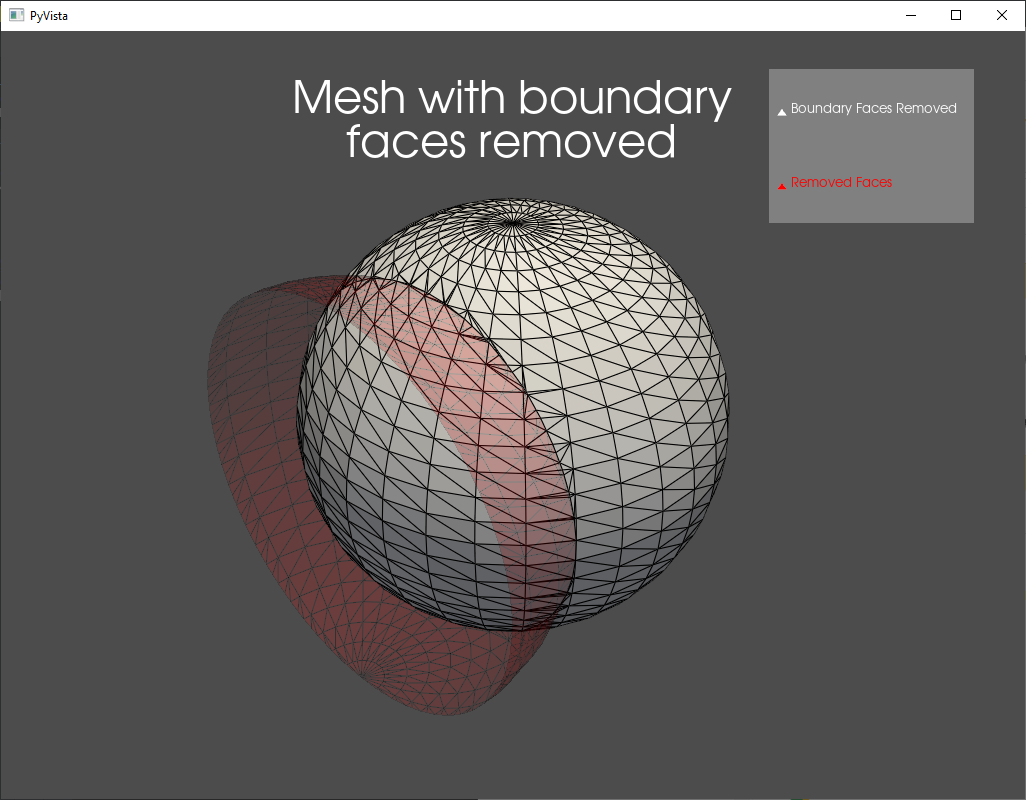Toggle the legend box display
The image size is (1026, 800).
point(871,146)
